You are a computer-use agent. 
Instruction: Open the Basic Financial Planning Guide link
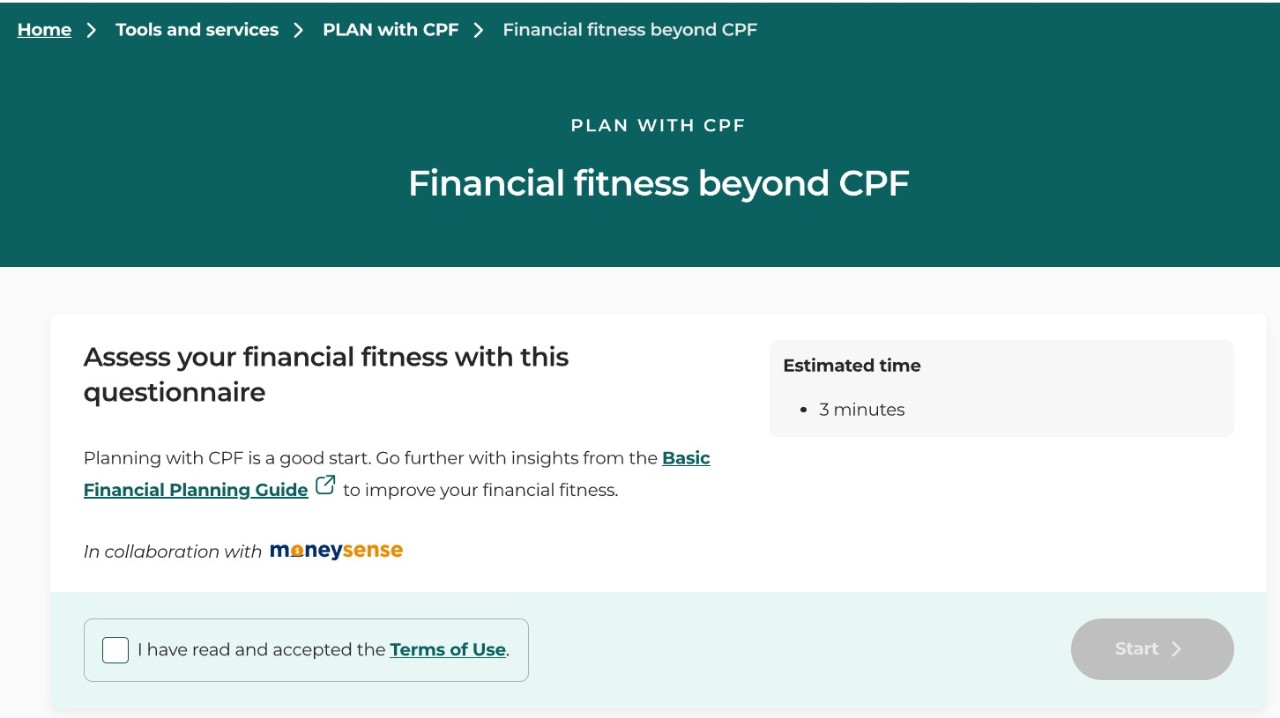397,474
